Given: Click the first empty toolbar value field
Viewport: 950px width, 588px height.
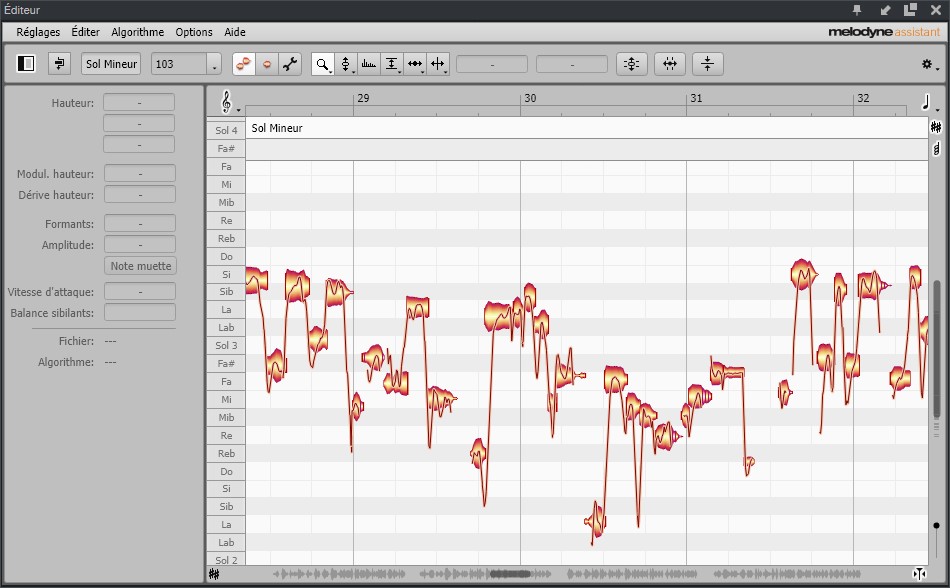Looking at the screenshot, I should (x=492, y=64).
